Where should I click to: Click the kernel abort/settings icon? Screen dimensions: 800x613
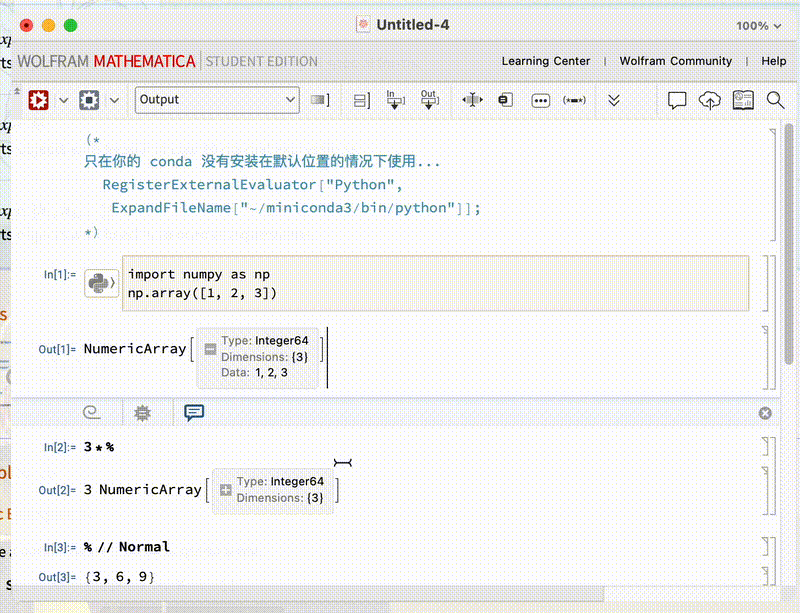click(x=89, y=100)
